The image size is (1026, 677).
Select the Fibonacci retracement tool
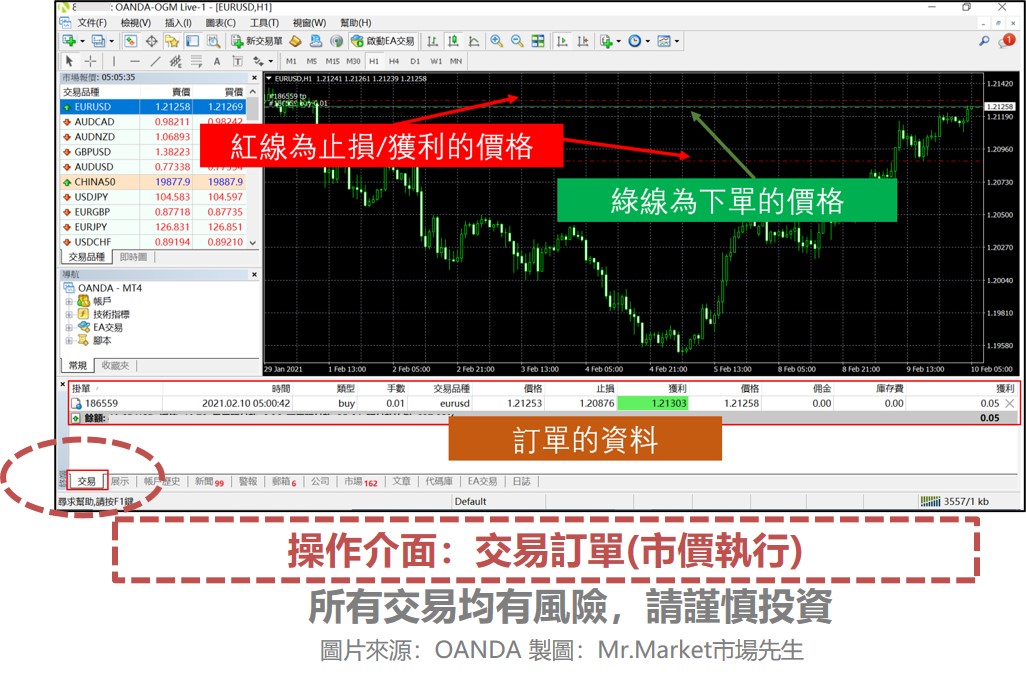coord(196,61)
